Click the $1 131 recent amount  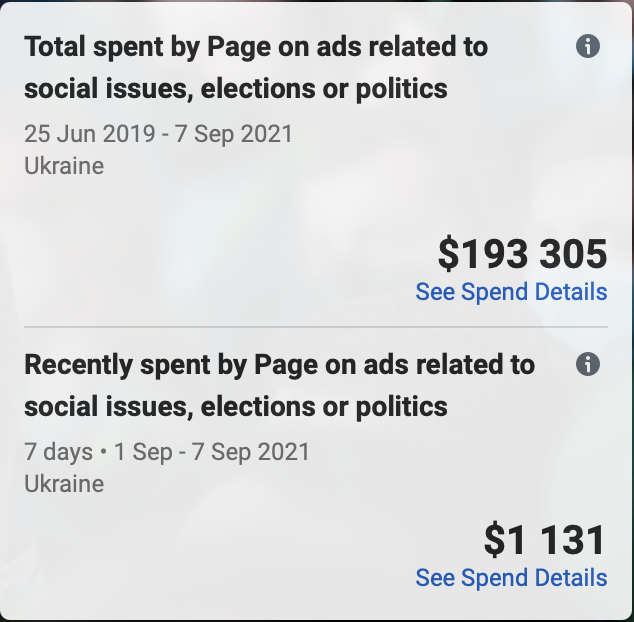545,539
